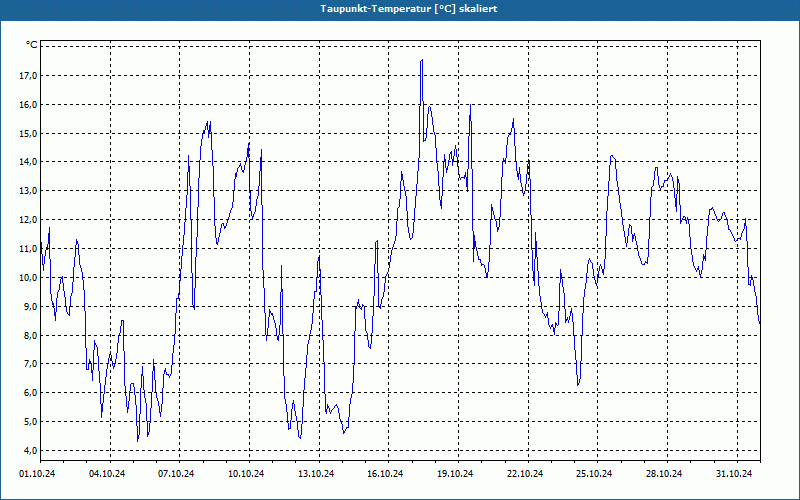Click the 8,0 y-axis label

pyautogui.click(x=30, y=335)
